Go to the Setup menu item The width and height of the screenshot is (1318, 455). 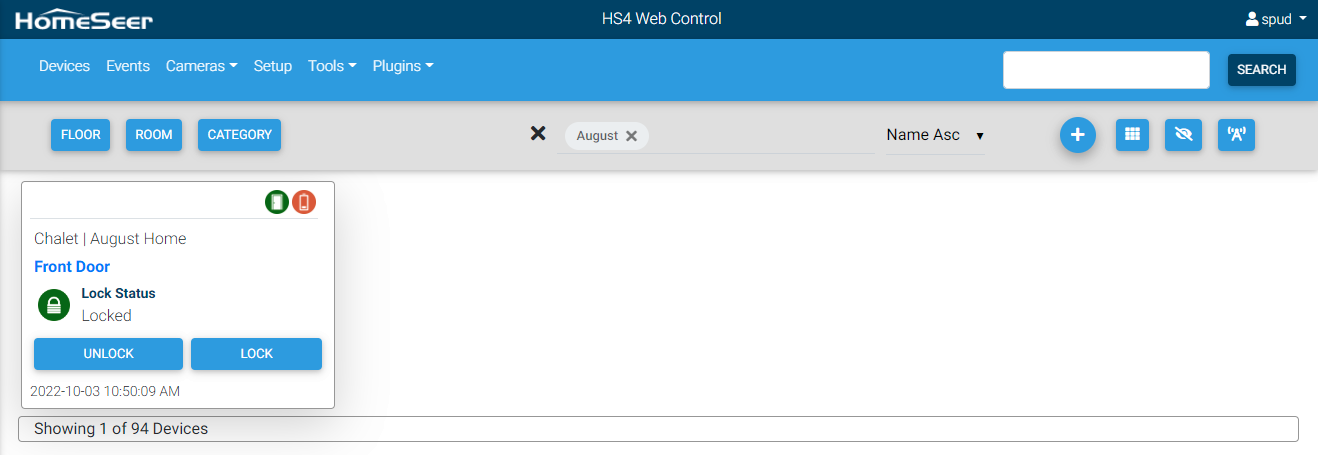(x=273, y=66)
